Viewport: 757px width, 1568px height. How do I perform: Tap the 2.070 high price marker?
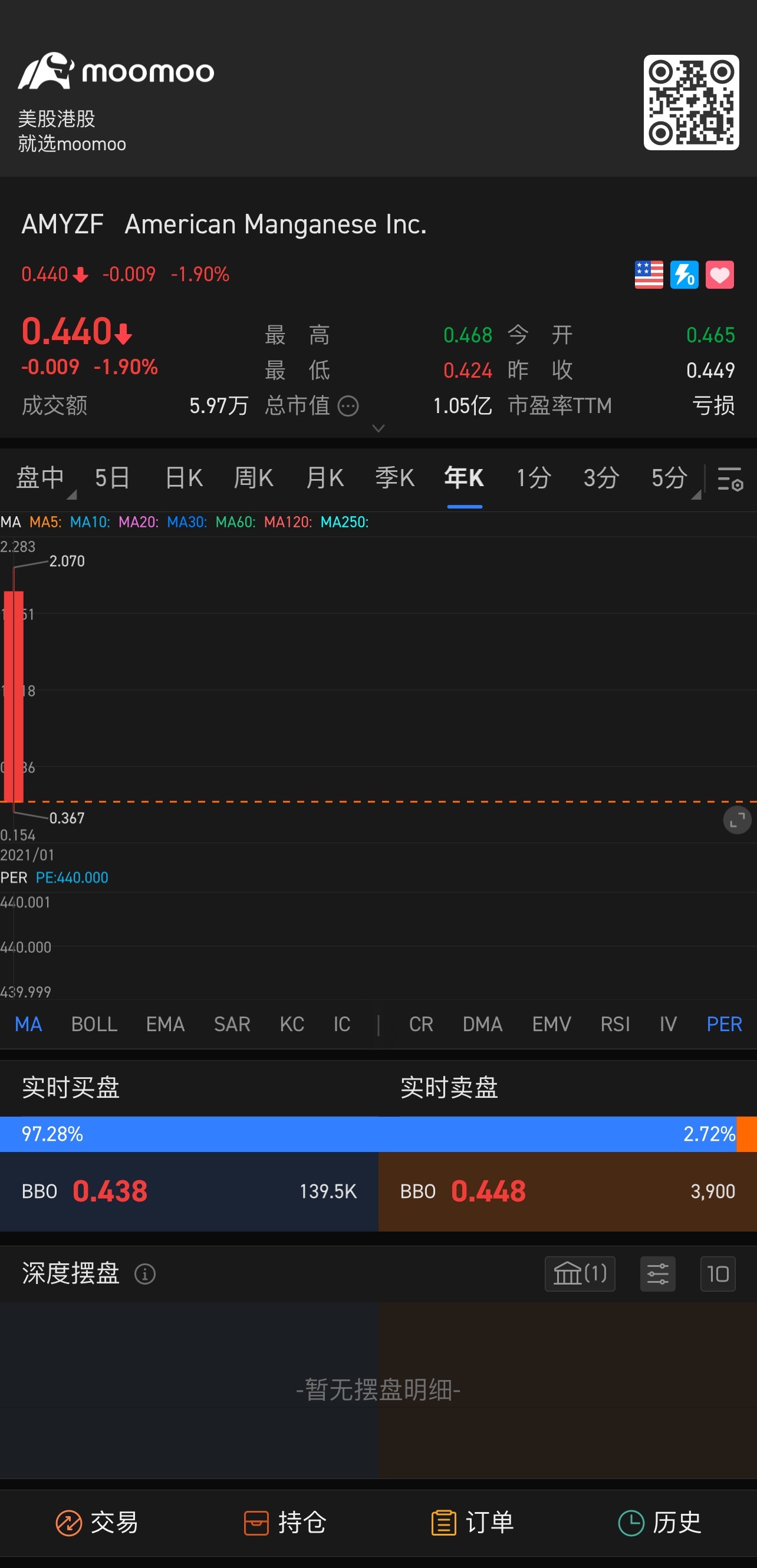(67, 561)
